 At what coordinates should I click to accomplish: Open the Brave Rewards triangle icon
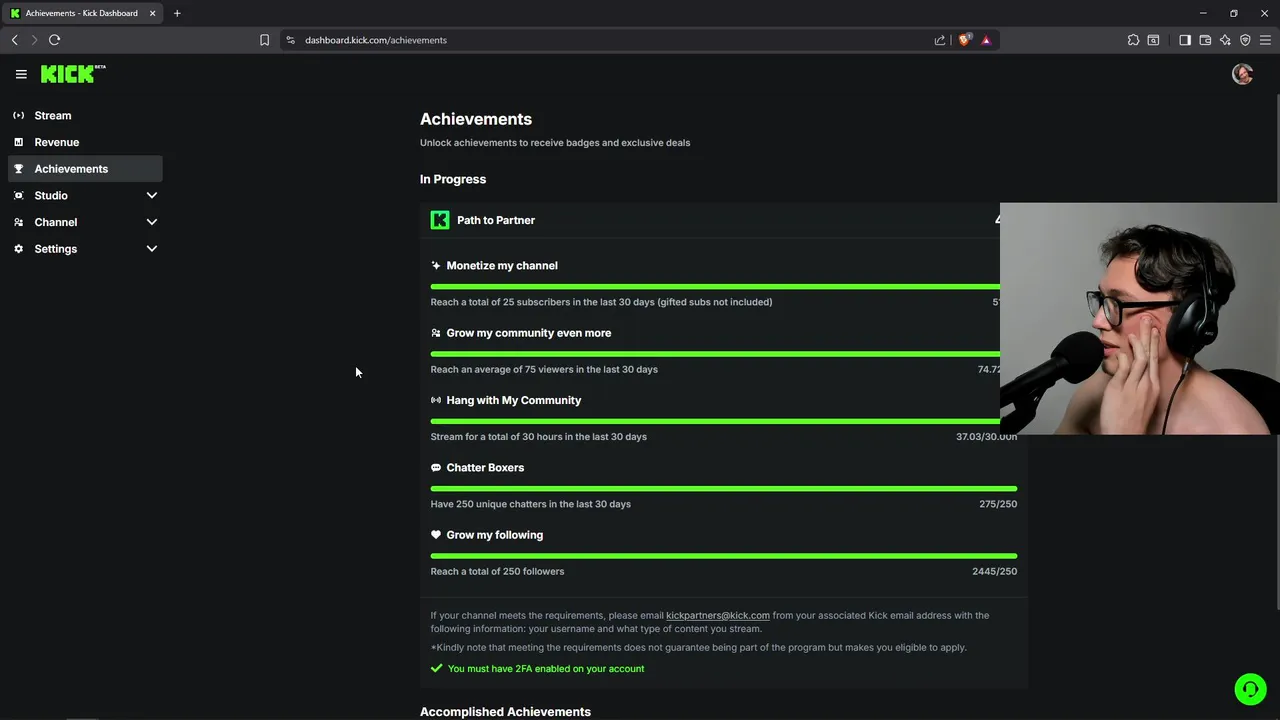pyautogui.click(x=986, y=40)
